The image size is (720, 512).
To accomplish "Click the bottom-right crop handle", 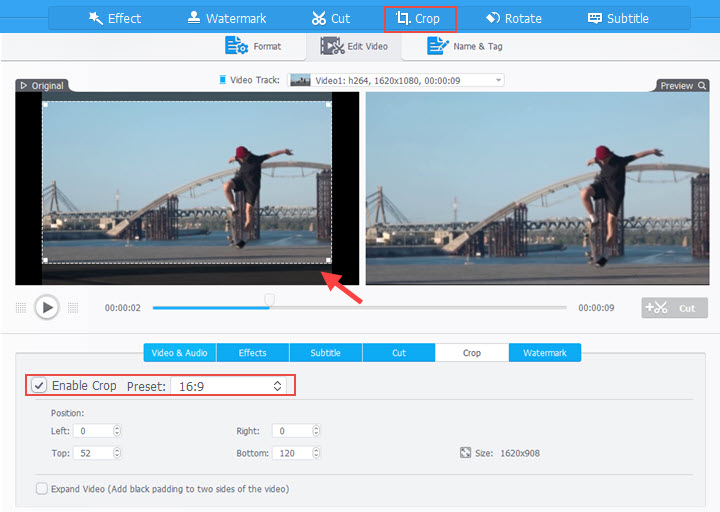I will pos(328,260).
